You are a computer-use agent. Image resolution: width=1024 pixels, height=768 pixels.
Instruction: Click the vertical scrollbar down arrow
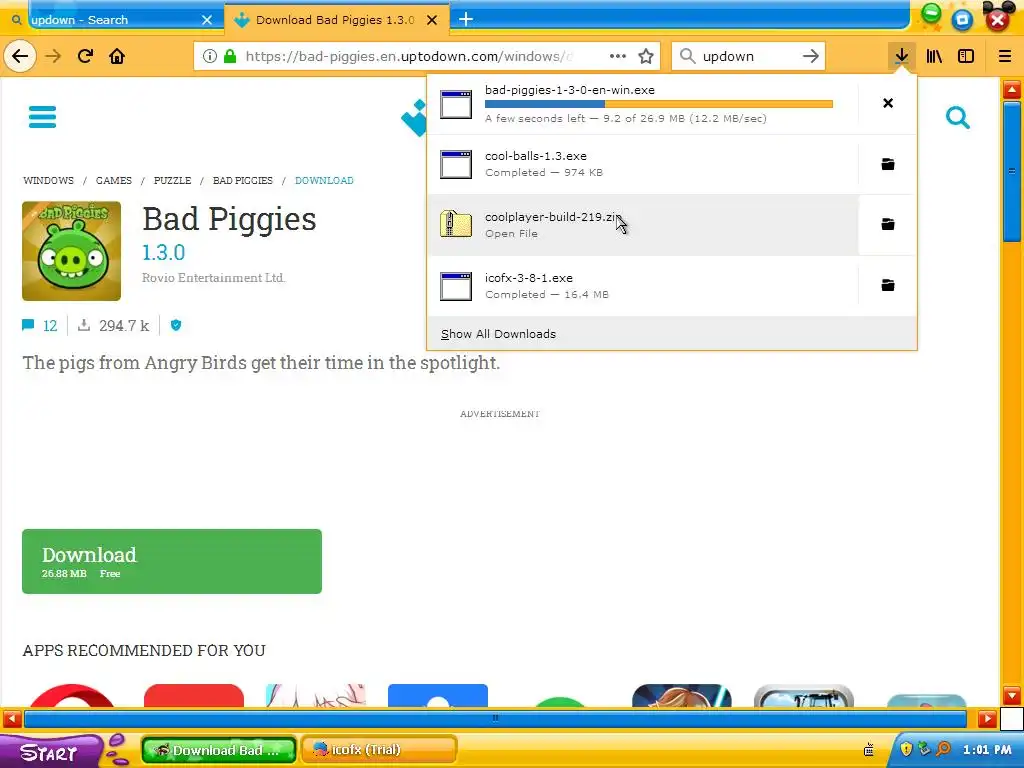pyautogui.click(x=1012, y=695)
